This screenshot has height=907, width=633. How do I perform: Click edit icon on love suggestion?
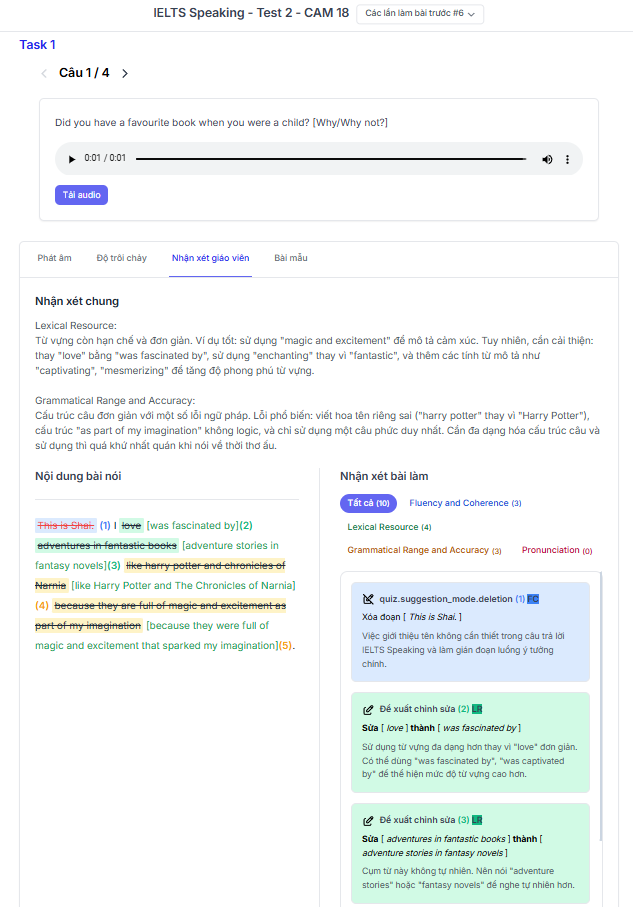[368, 709]
